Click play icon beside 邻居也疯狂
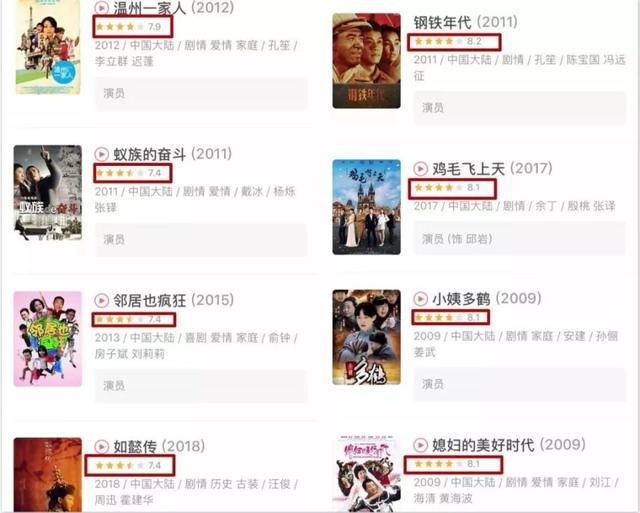This screenshot has width=640, height=513. (101, 300)
